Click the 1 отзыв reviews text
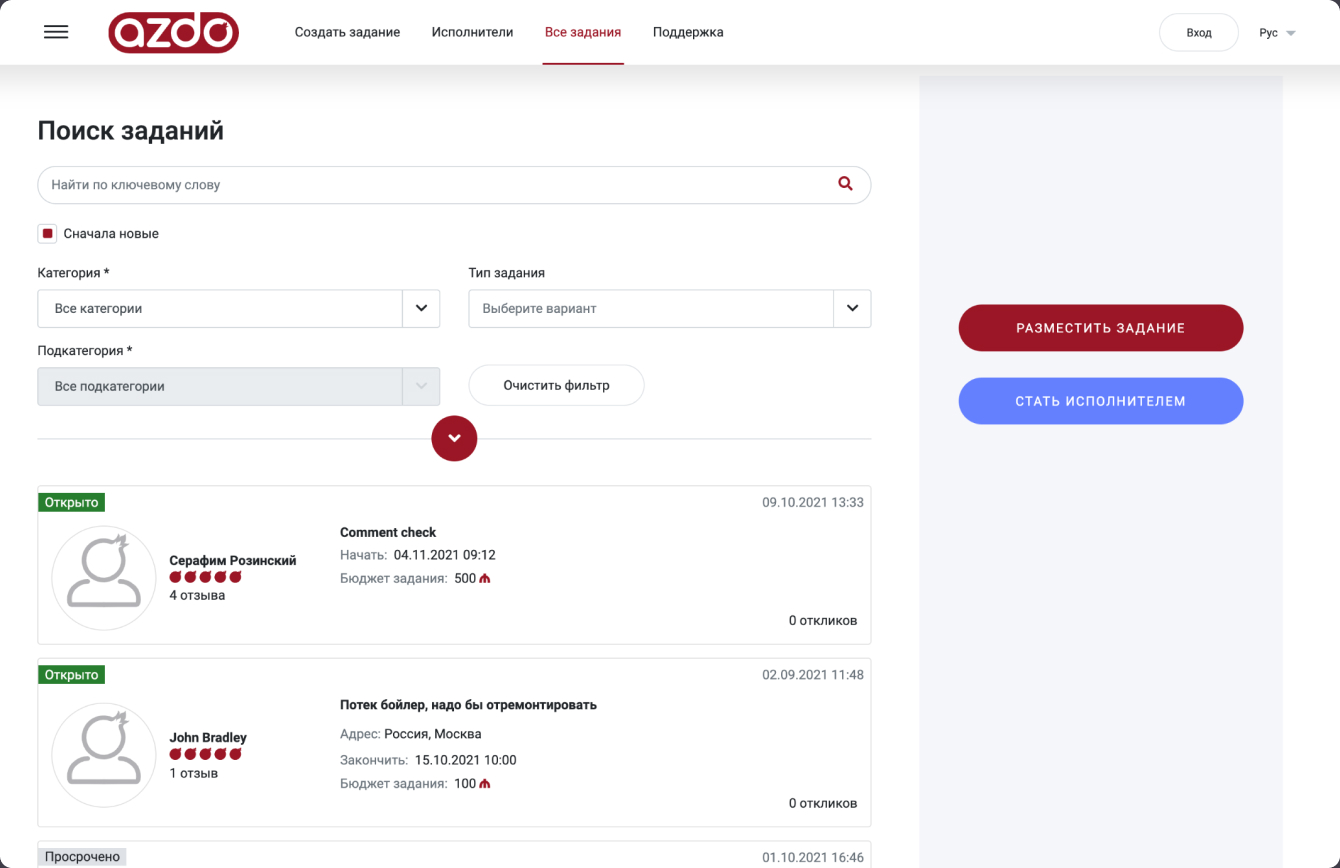This screenshot has height=868, width=1340. (x=193, y=773)
